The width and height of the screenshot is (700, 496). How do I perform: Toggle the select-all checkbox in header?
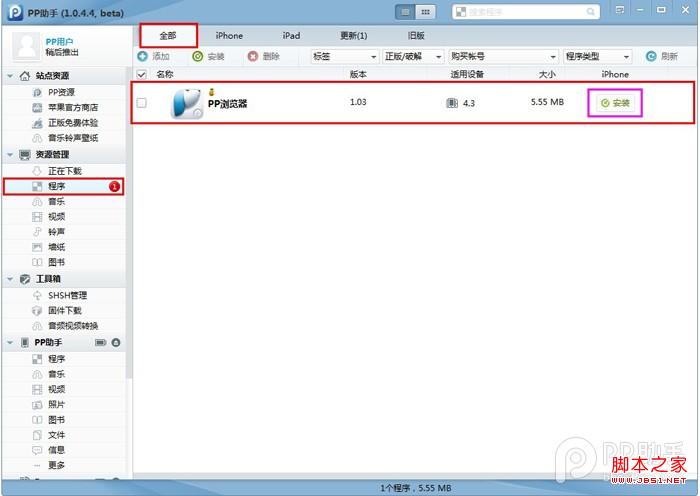[142, 74]
